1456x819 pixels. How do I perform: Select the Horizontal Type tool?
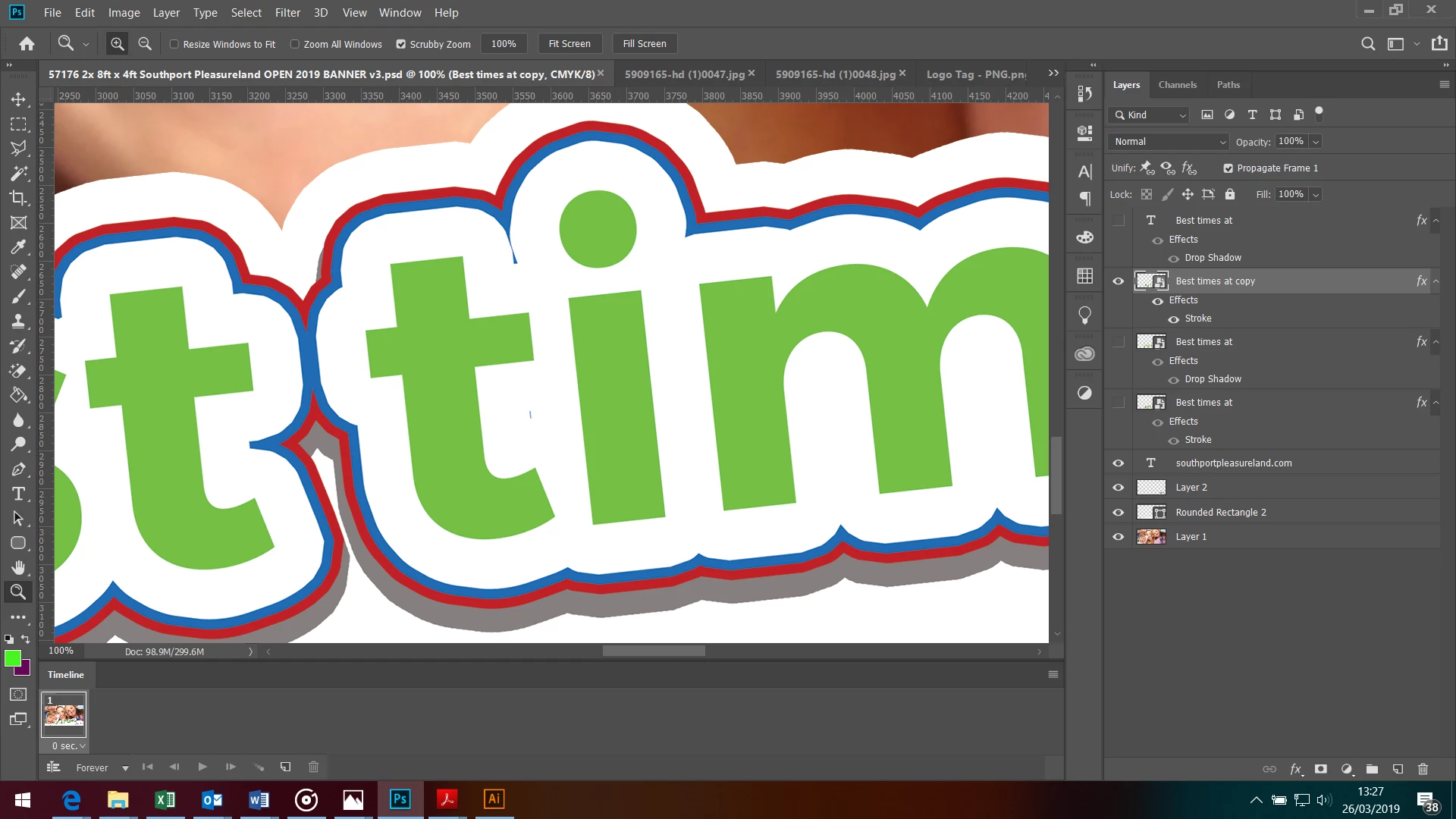tap(18, 494)
